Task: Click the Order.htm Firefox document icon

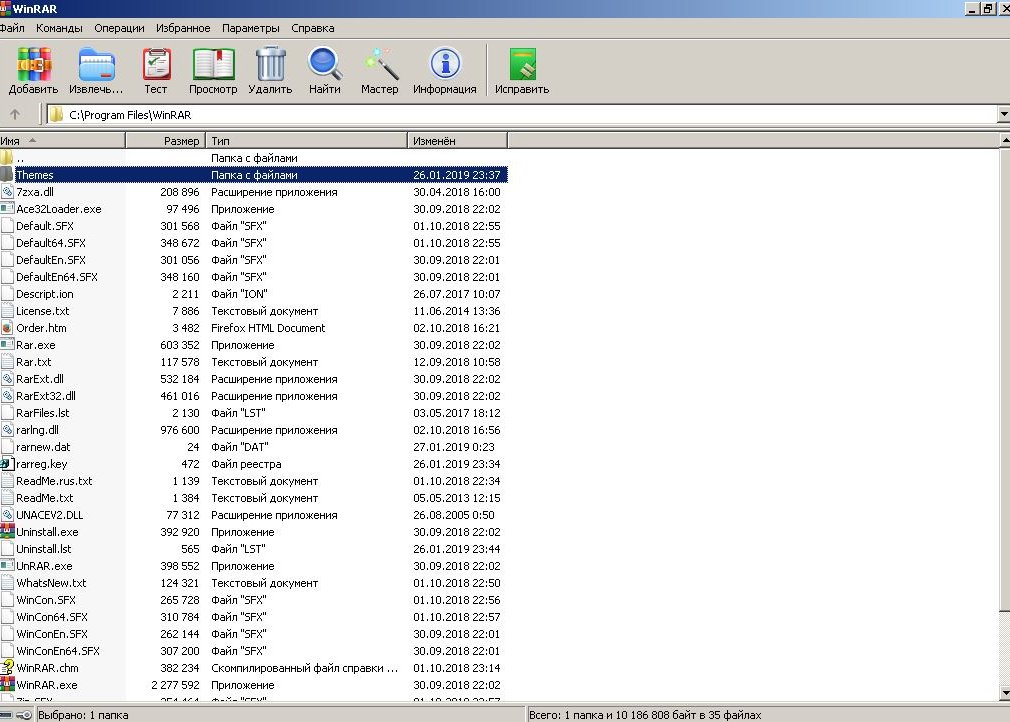Action: pyautogui.click(x=6, y=328)
